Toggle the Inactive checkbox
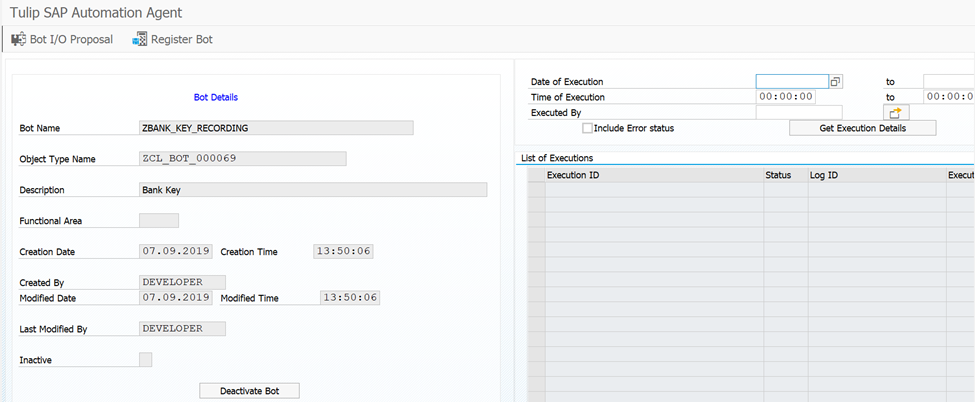The width and height of the screenshot is (975, 402). click(145, 360)
